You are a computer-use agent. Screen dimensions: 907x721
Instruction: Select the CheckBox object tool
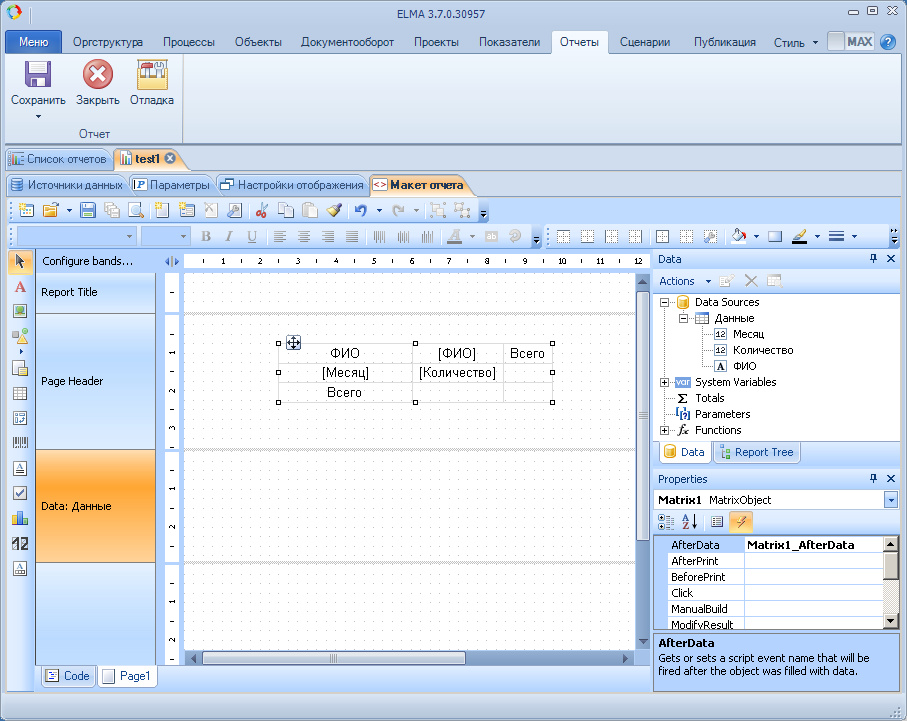pyautogui.click(x=19, y=493)
